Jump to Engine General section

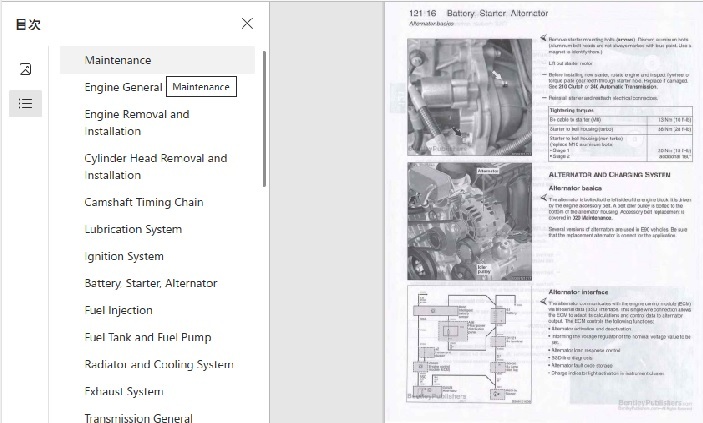123,87
